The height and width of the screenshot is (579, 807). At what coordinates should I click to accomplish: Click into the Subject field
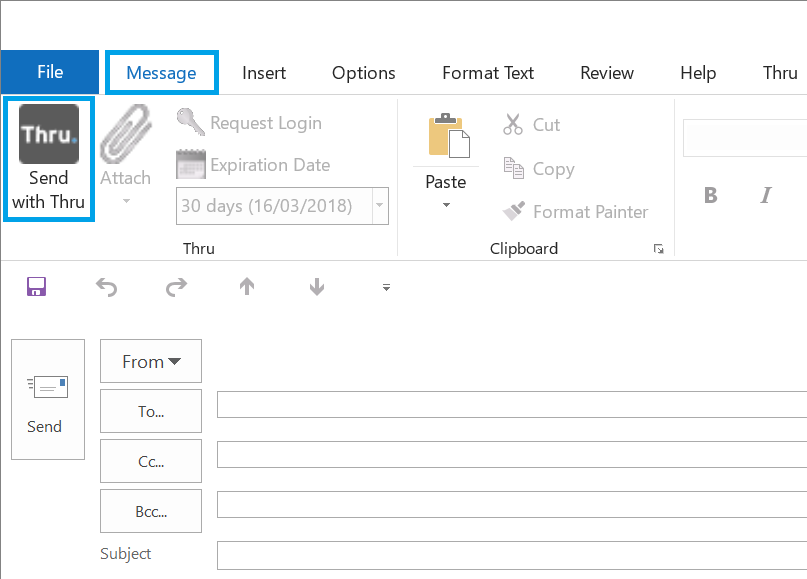tap(512, 555)
